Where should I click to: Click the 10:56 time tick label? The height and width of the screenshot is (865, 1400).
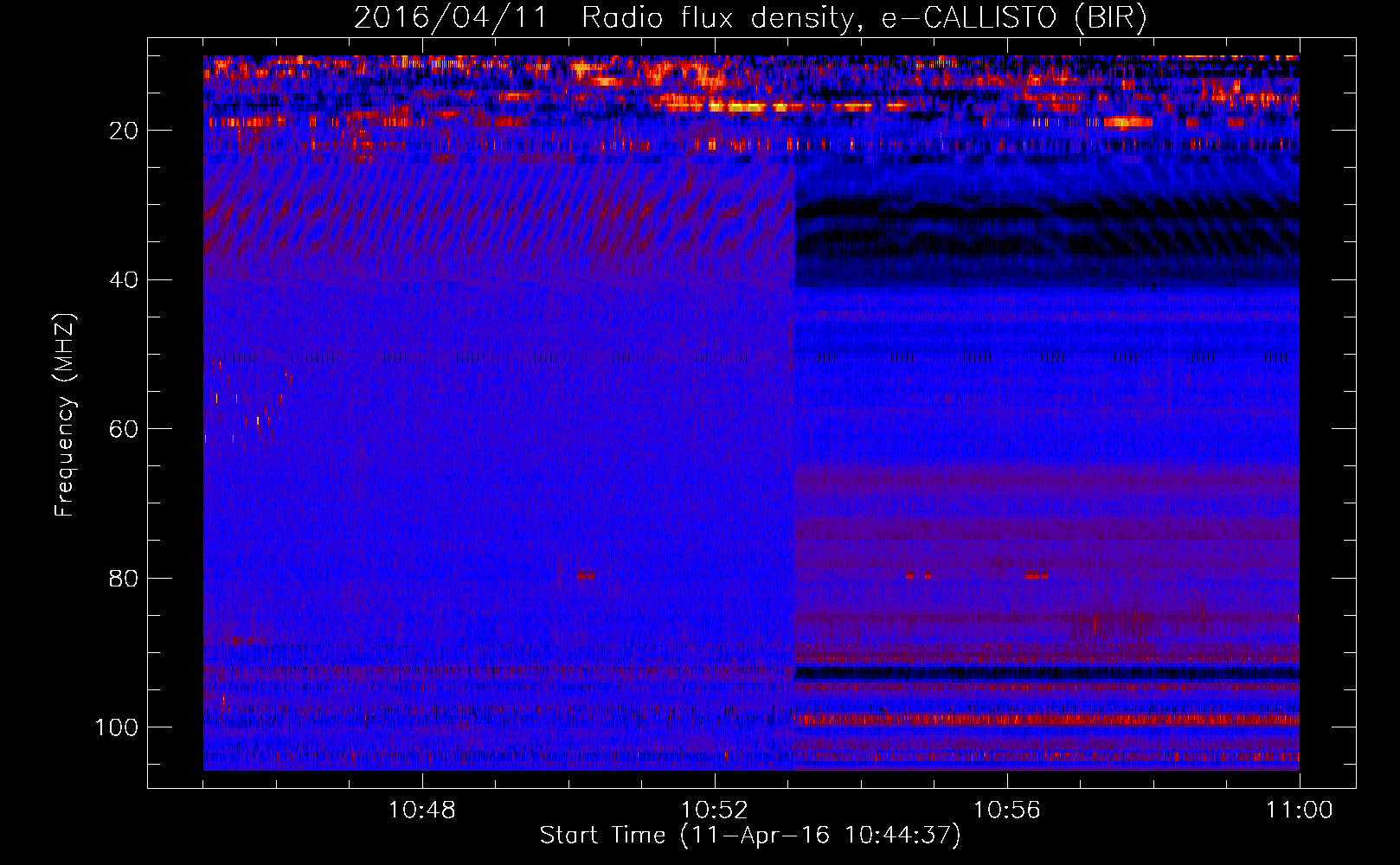point(1007,811)
